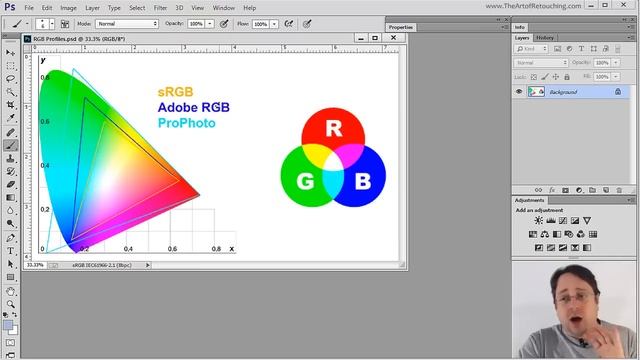640x360 pixels.
Task: Open the layer Opacity arrow in Layers panel
Action: coord(616,63)
